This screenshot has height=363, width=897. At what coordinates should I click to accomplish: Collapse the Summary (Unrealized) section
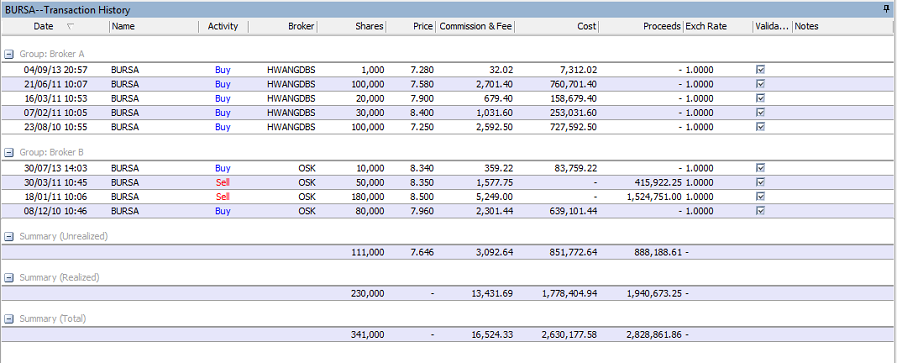9,236
